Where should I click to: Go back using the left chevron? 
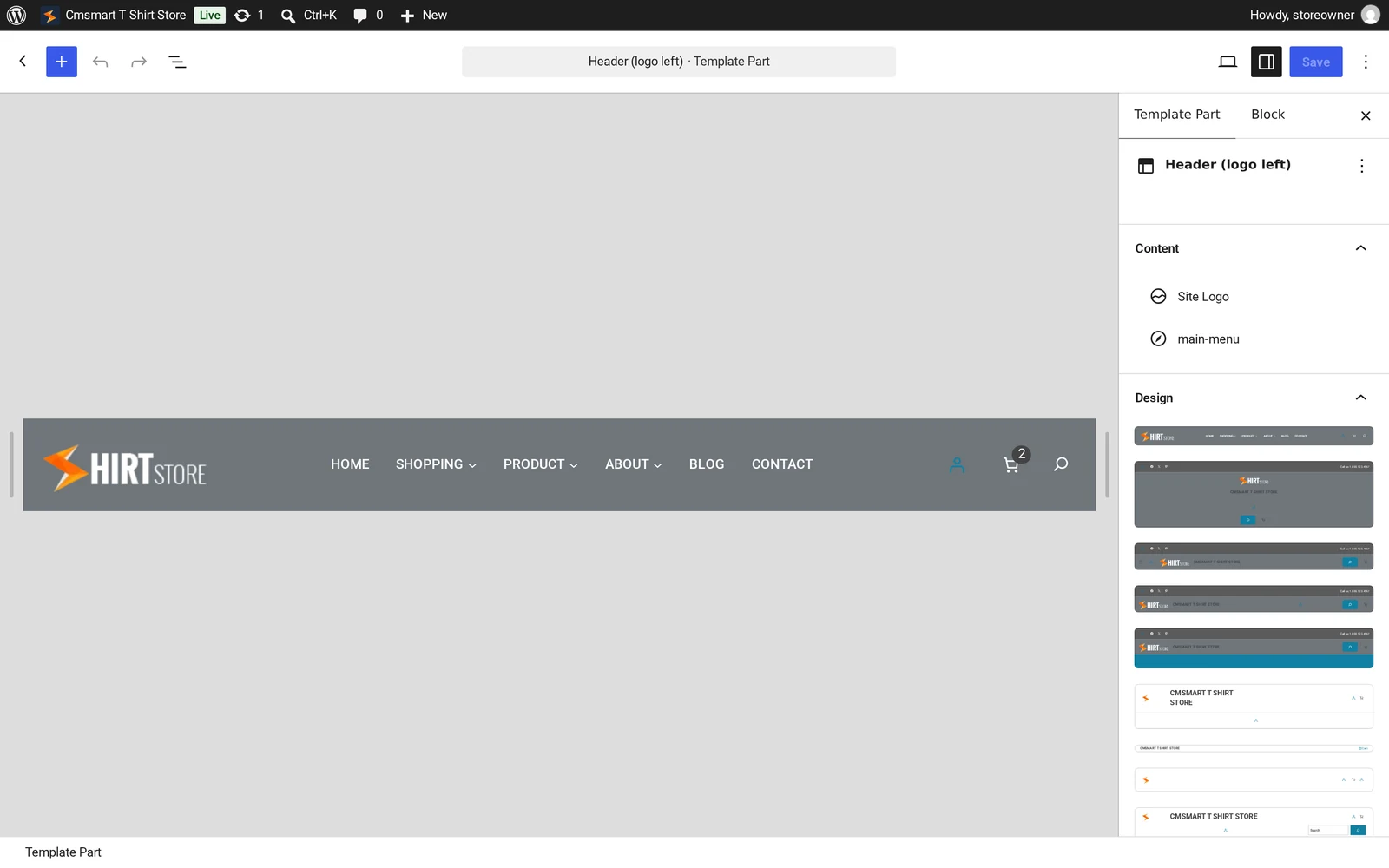point(23,62)
